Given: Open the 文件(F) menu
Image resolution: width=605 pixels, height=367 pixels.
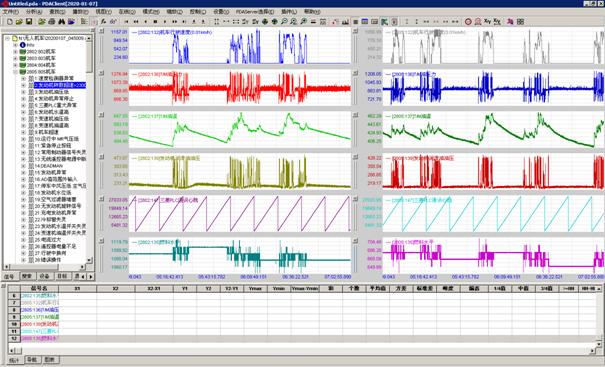Looking at the screenshot, I should [x=11, y=12].
